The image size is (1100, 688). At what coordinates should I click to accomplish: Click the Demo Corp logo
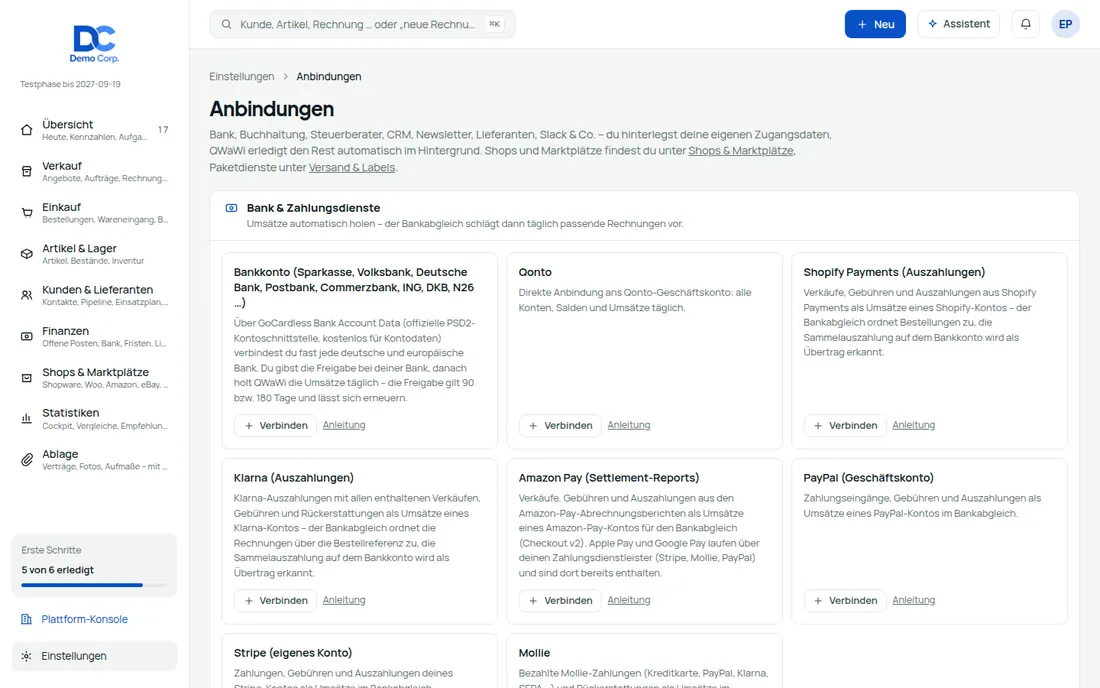coord(95,43)
